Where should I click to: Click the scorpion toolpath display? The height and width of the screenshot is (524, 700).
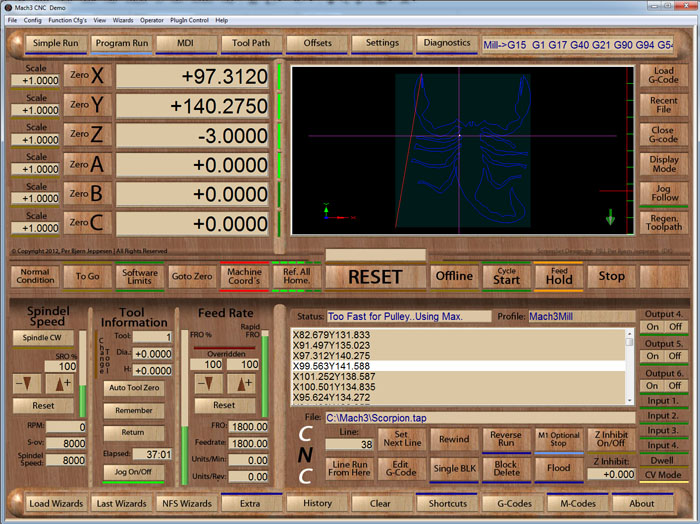462,150
